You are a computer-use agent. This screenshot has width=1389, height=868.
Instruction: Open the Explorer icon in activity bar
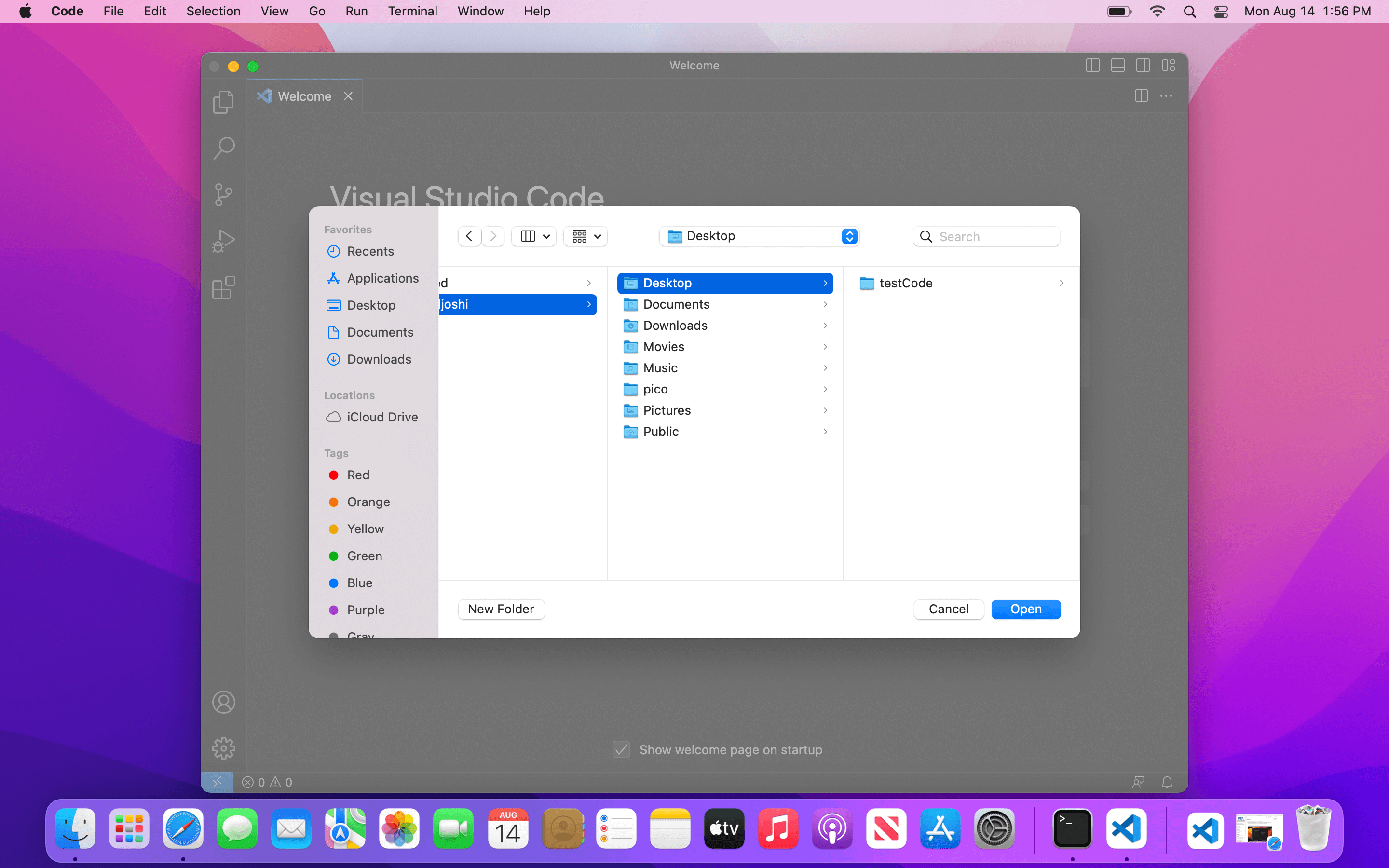point(223,102)
